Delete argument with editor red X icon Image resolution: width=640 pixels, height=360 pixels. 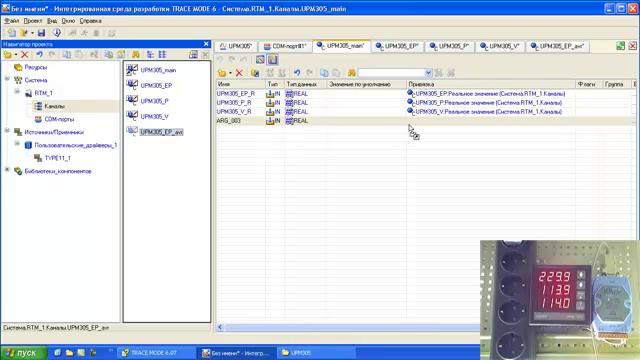tap(239, 73)
